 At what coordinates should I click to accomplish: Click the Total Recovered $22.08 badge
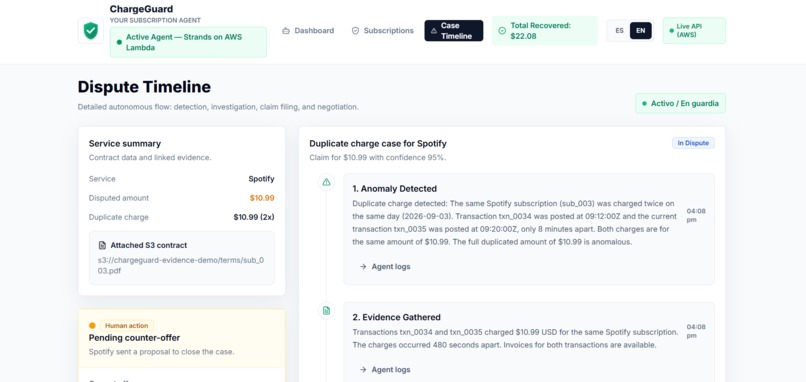[x=545, y=31]
